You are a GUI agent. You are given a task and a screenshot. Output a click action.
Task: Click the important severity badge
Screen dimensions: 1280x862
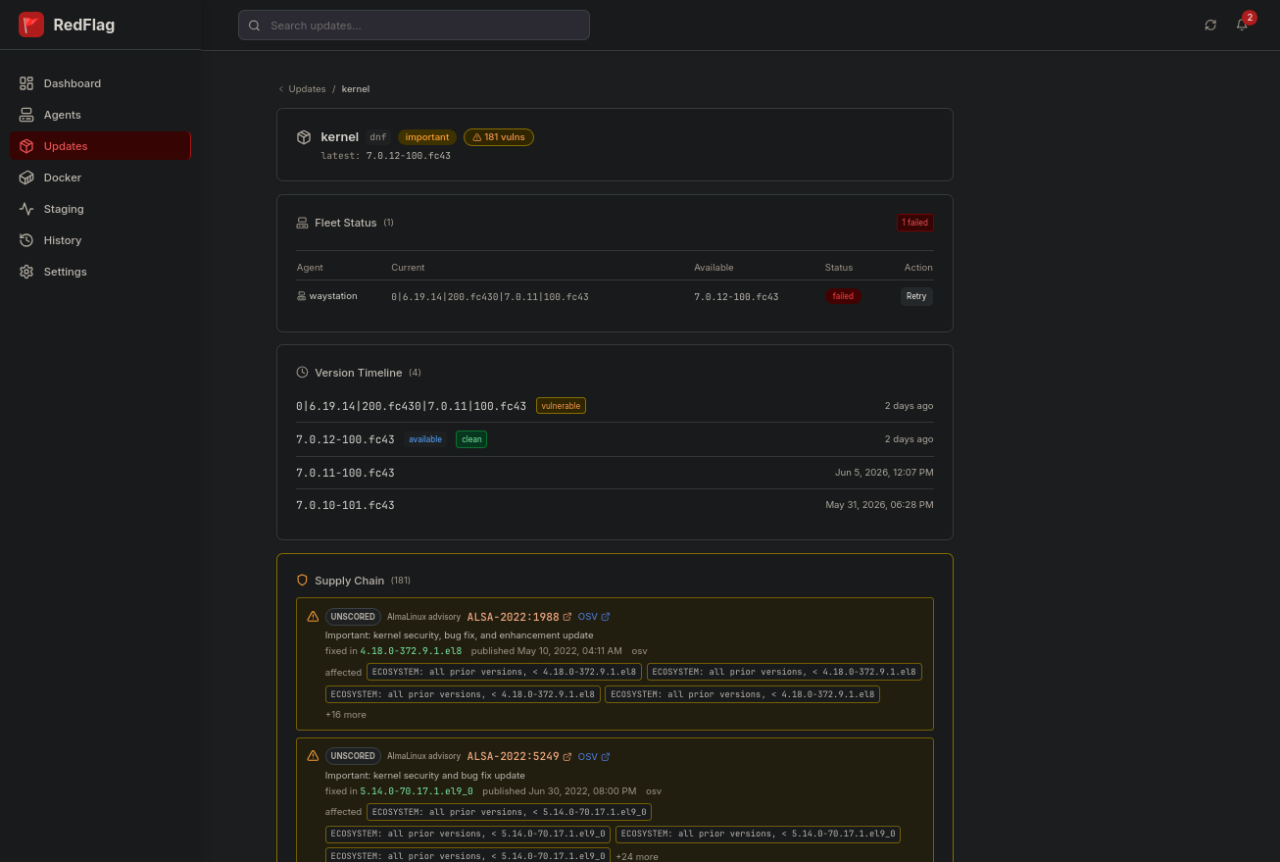[x=427, y=137]
